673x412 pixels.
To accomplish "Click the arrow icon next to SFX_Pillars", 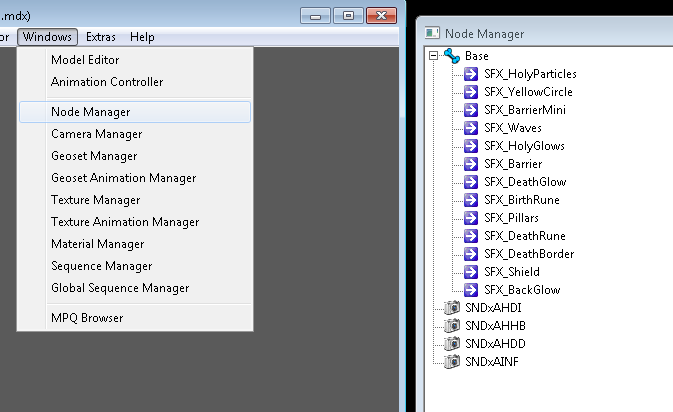I will pos(471,218).
